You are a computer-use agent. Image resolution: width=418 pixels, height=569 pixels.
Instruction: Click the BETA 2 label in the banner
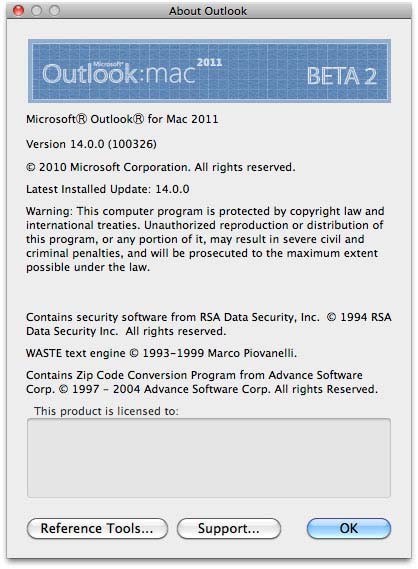pos(342,76)
